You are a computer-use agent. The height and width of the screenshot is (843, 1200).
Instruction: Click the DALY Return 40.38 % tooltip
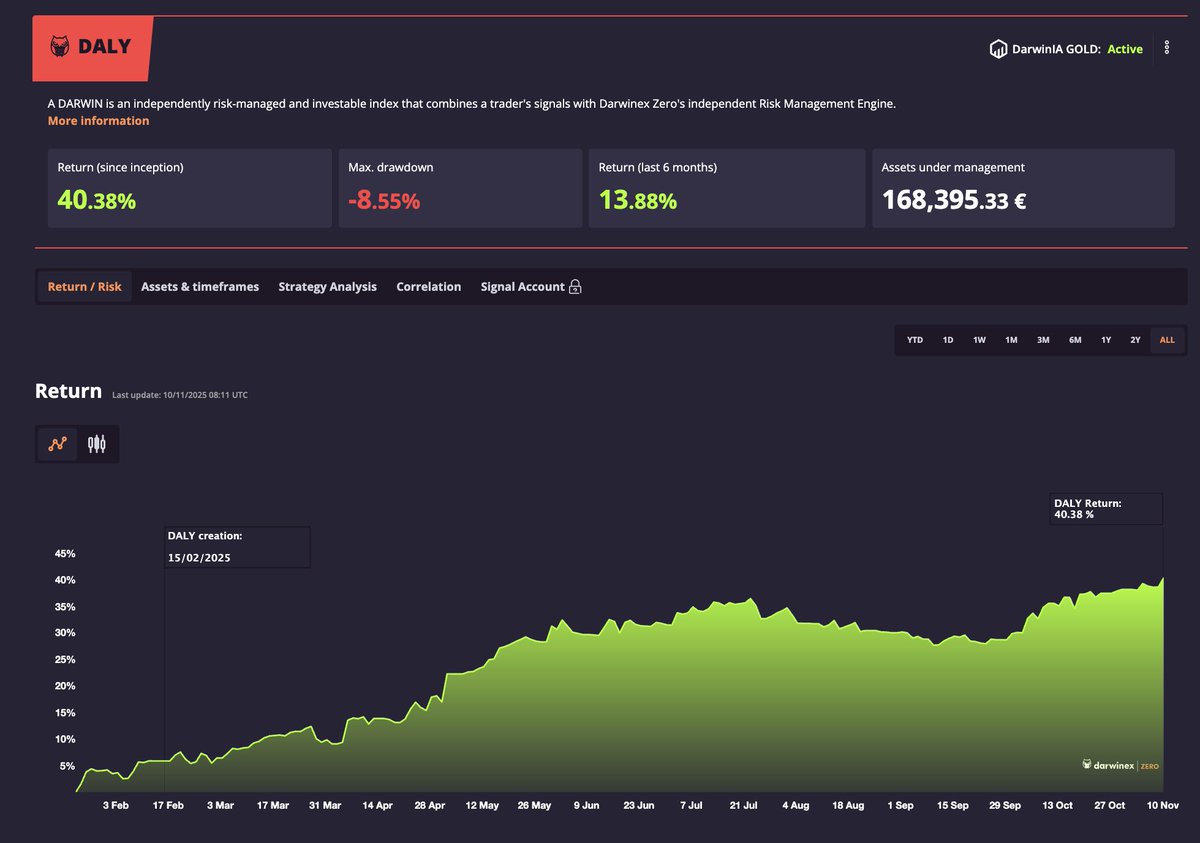(1106, 509)
